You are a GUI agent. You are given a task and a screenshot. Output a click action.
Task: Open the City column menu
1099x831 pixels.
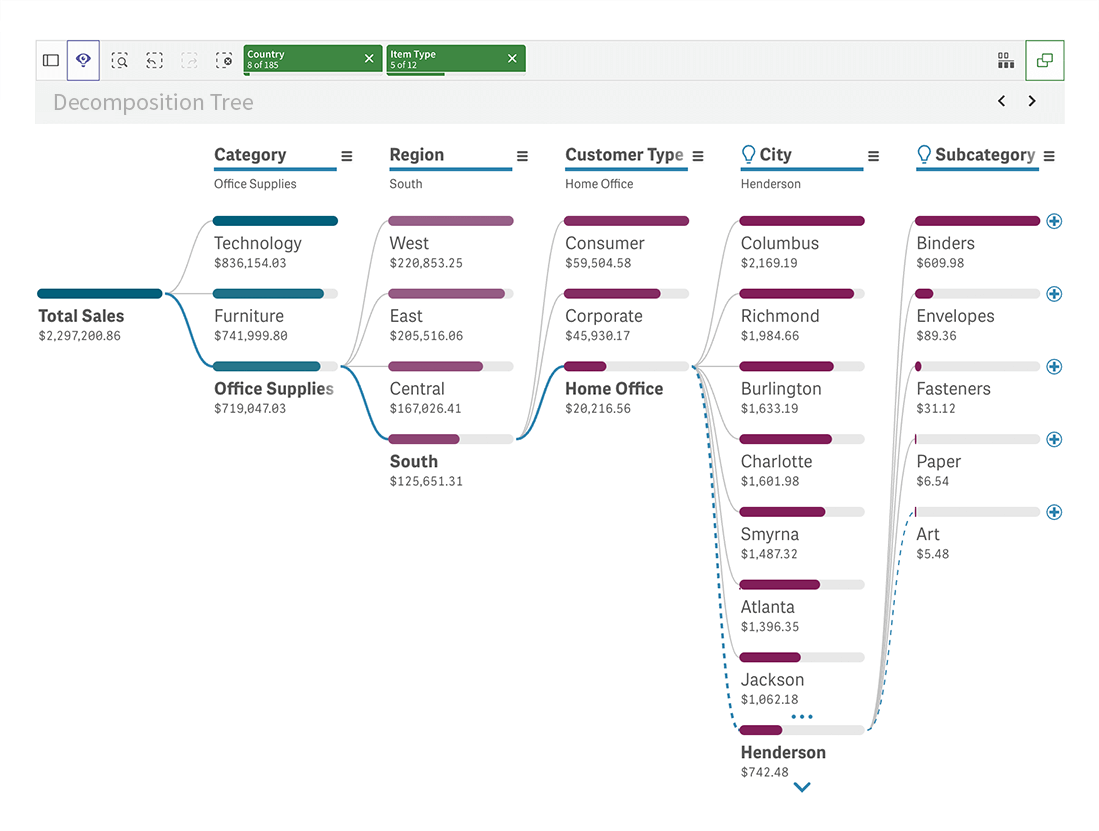pos(873,156)
